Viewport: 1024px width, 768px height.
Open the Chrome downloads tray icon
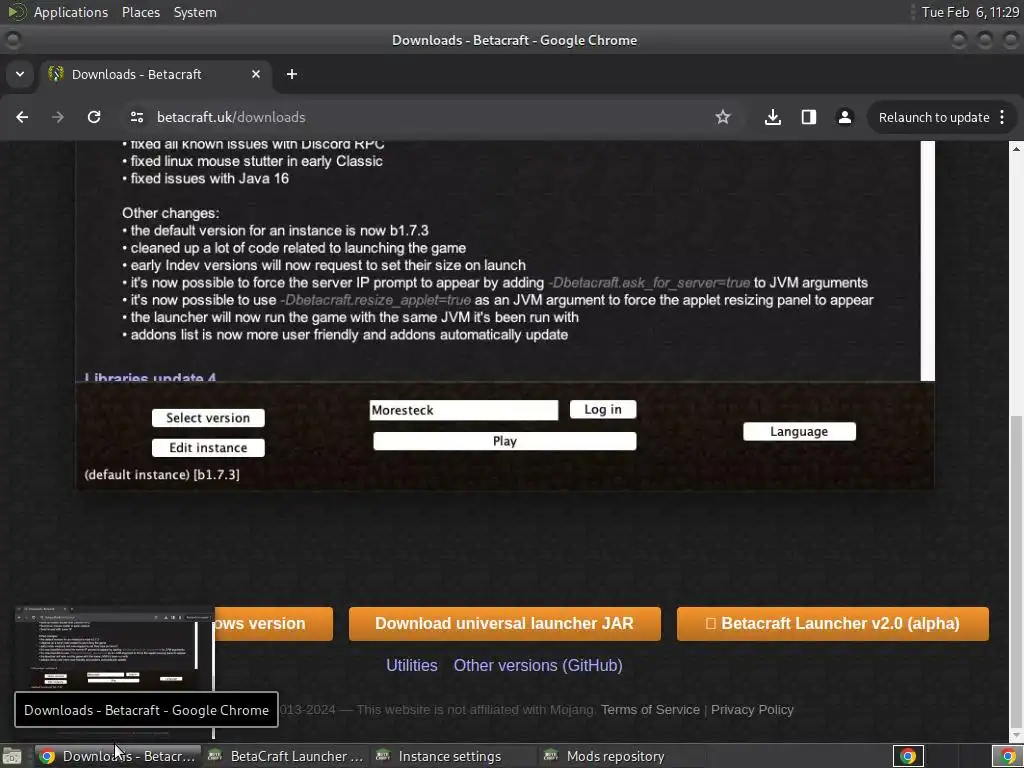coord(773,117)
